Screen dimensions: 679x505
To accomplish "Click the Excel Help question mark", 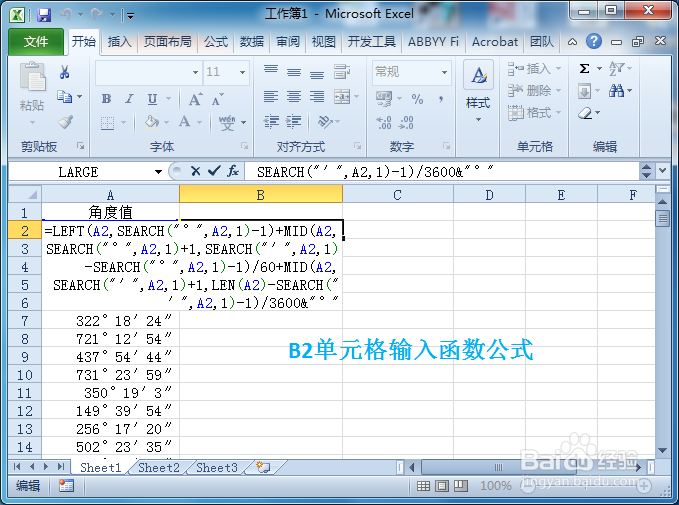I will [594, 42].
